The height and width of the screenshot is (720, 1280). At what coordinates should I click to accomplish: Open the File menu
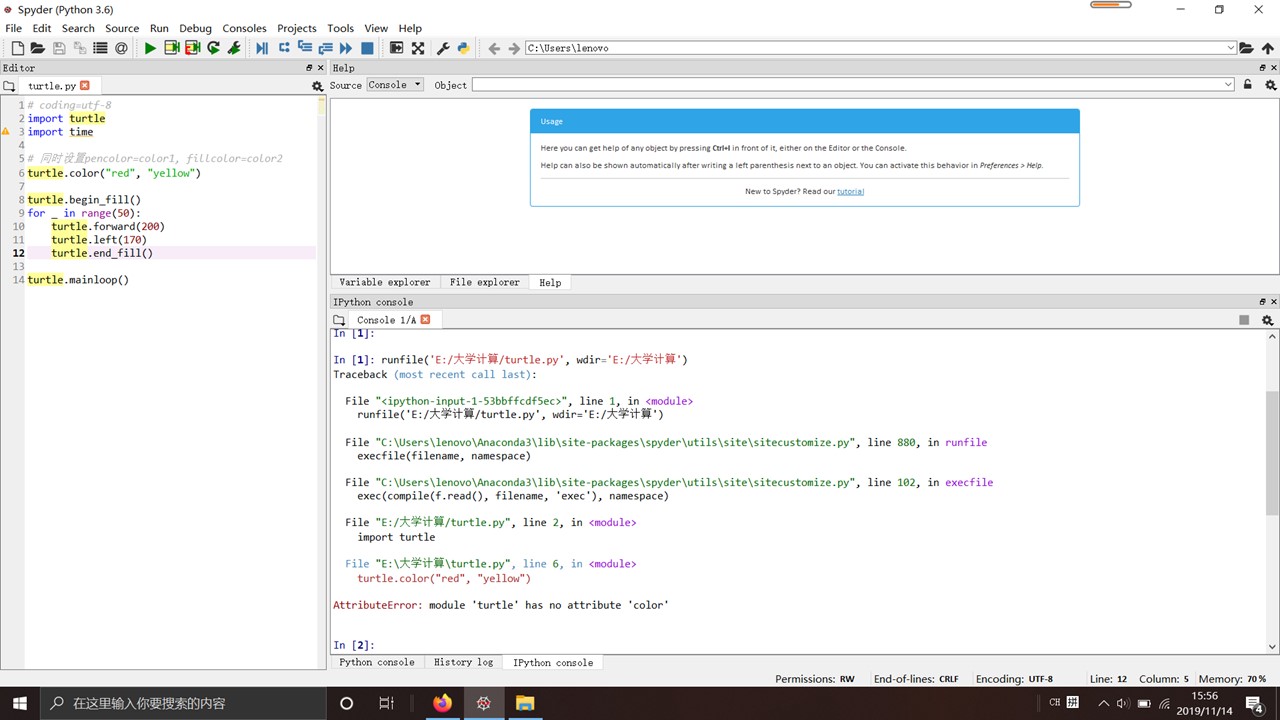point(13,28)
